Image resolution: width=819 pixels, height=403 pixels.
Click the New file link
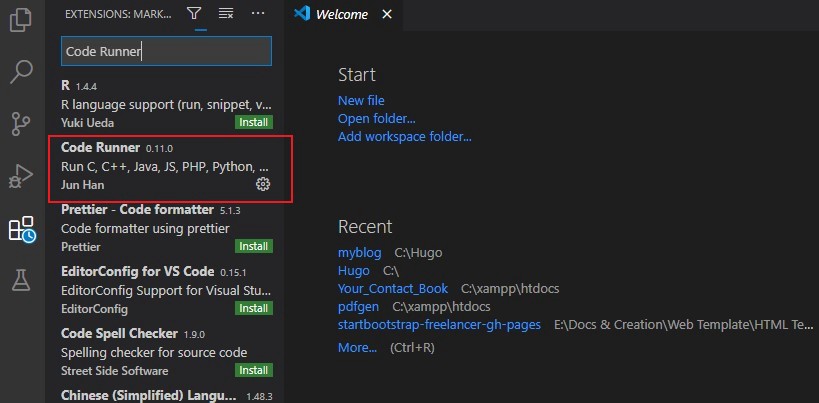point(361,100)
